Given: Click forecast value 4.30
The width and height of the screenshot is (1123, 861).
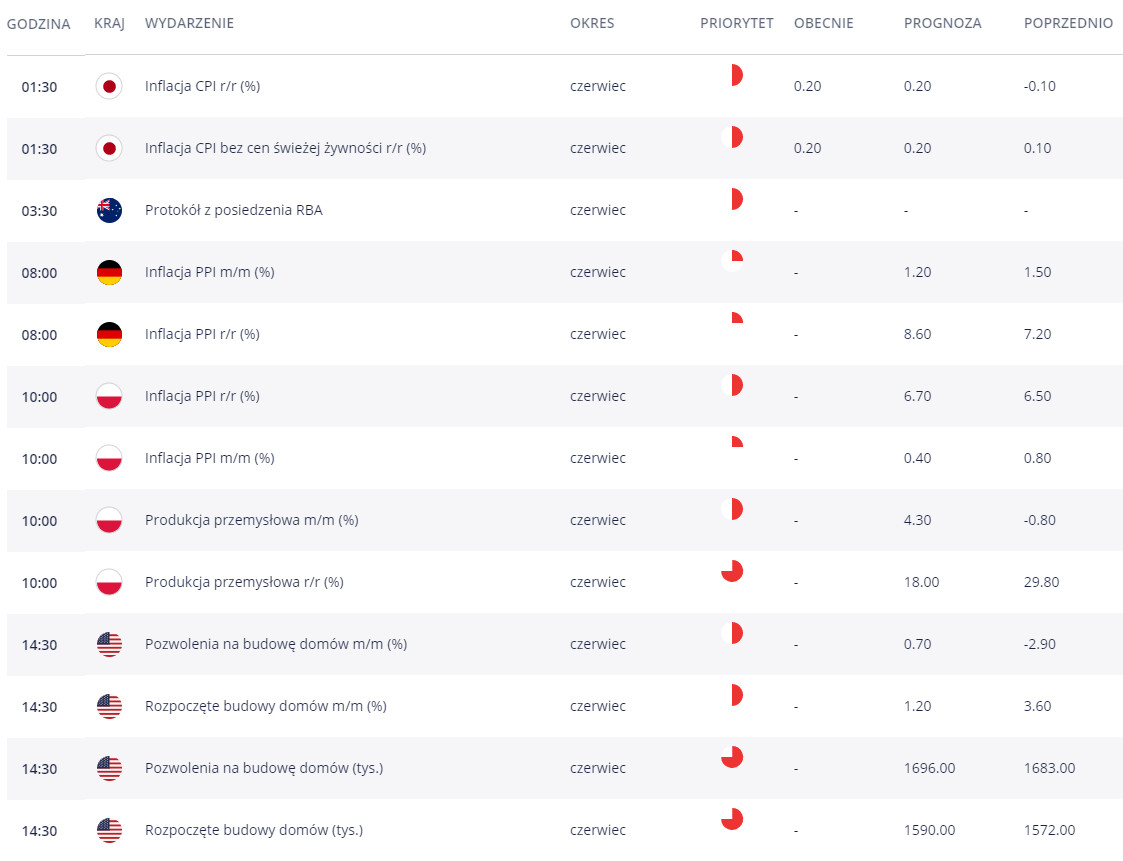Looking at the screenshot, I should (x=917, y=520).
